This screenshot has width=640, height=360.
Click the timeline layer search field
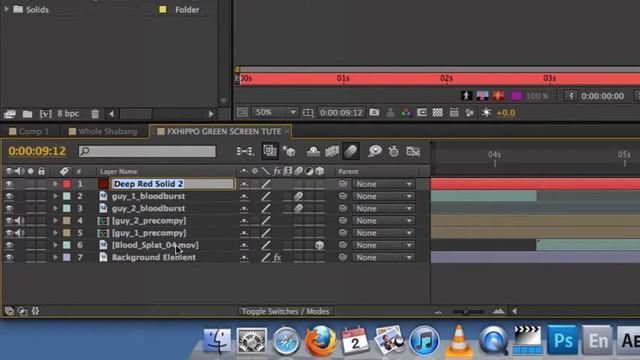[x=147, y=151]
